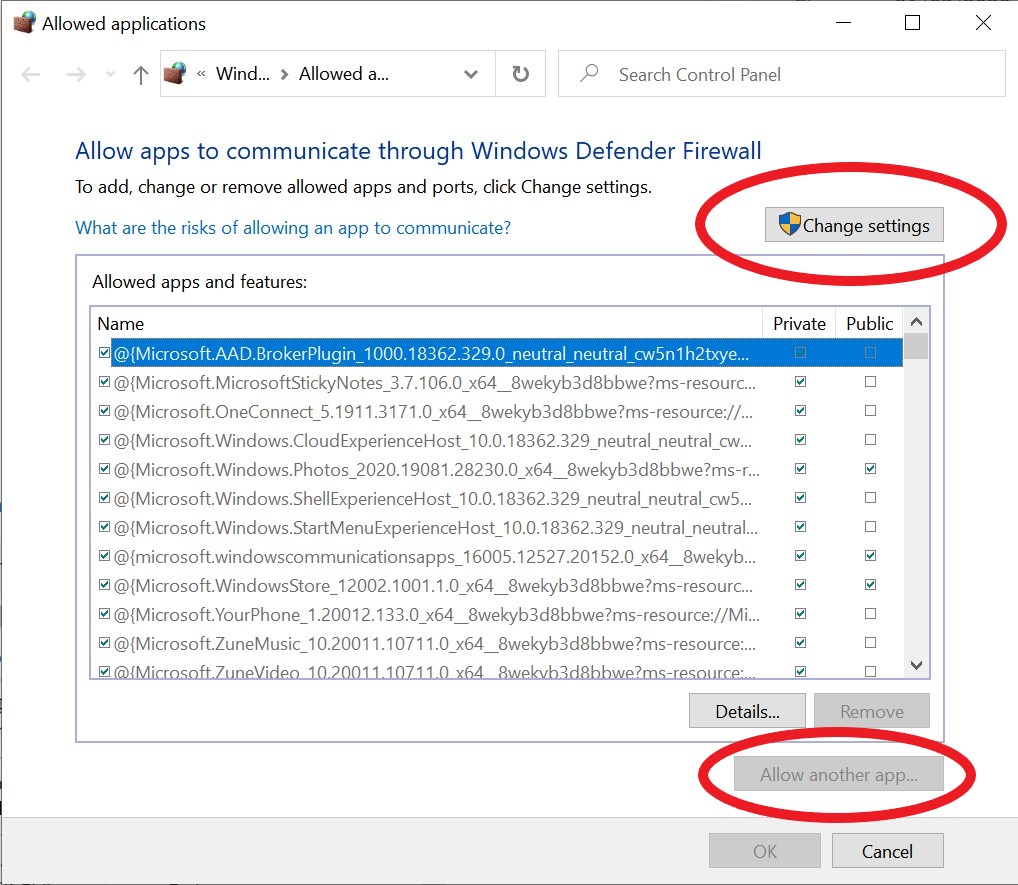Open the recent locations dropdown arrow
The width and height of the screenshot is (1018, 885).
point(110,75)
